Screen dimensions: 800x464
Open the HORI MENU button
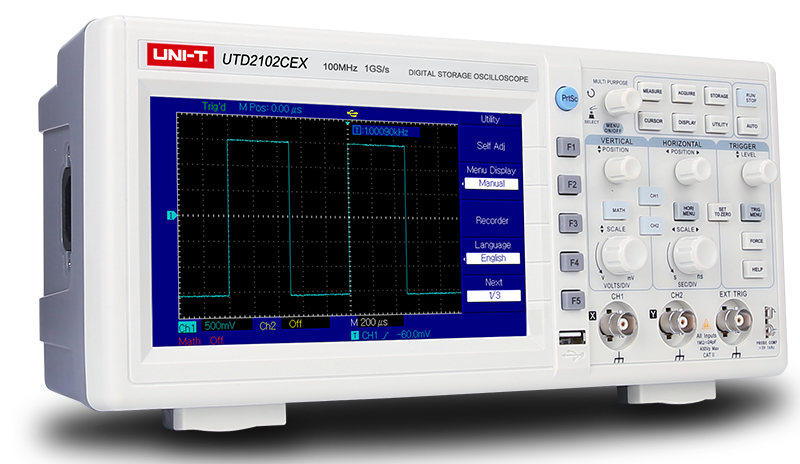pos(688,210)
